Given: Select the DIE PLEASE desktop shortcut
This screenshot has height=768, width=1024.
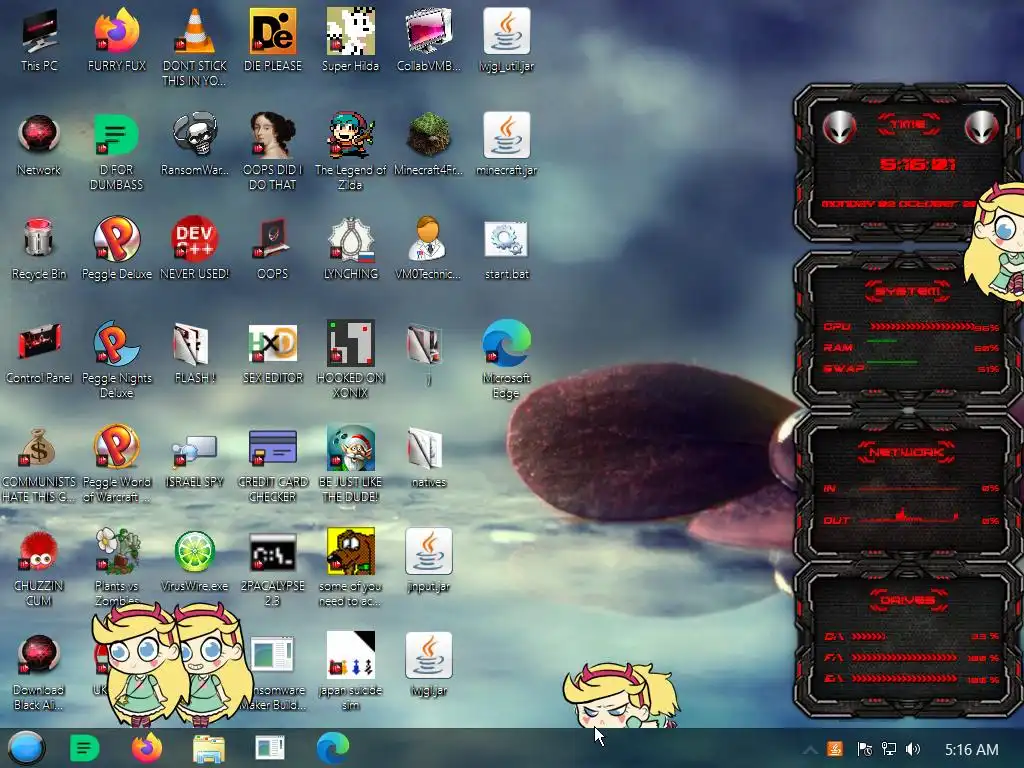Looking at the screenshot, I should (x=273, y=40).
